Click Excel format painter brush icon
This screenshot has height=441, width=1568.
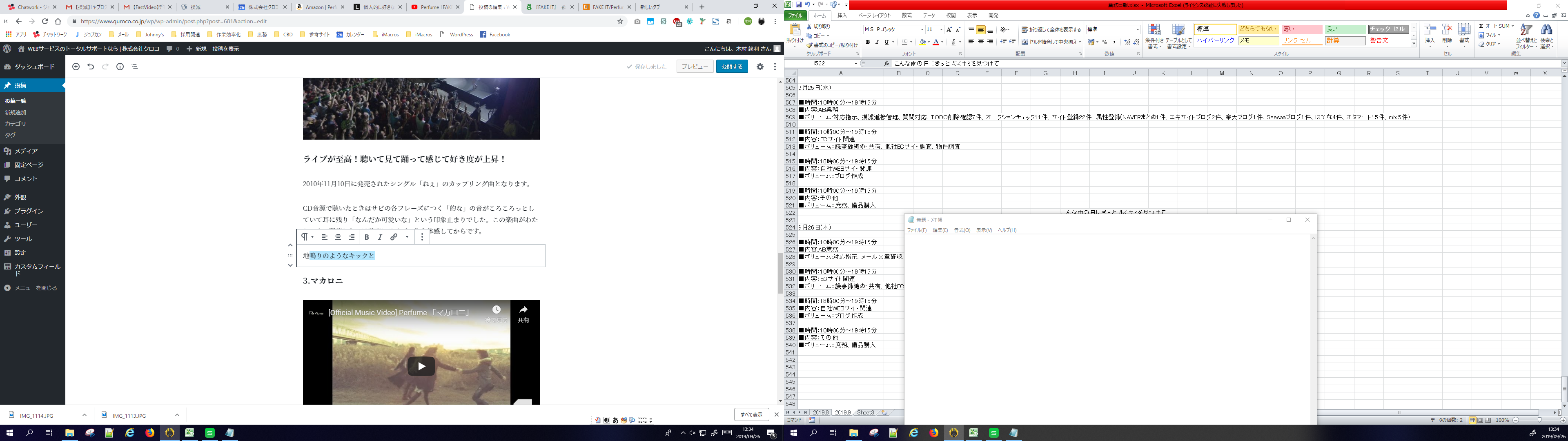tap(810, 45)
